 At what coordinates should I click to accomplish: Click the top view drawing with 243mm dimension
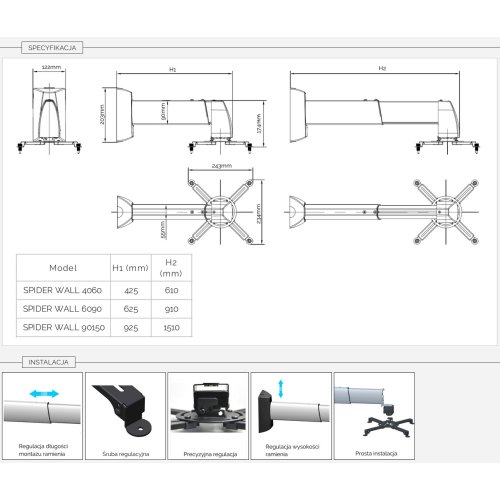[188, 204]
